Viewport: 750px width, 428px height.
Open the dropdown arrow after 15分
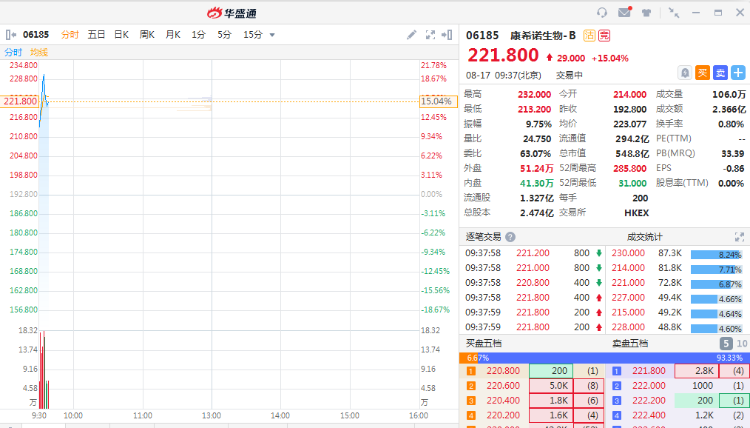[272, 35]
